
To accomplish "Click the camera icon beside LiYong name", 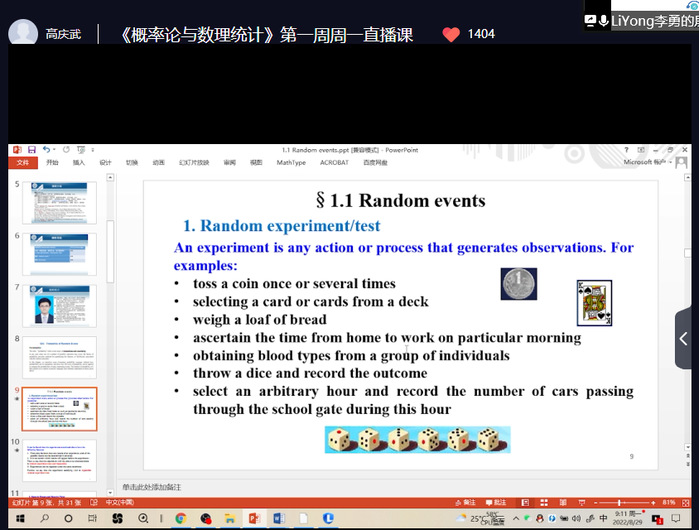I will tap(591, 19).
